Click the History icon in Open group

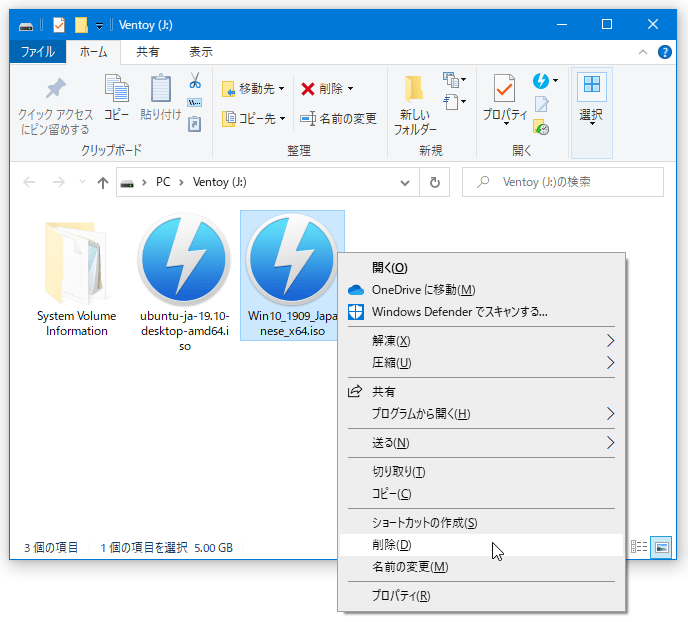click(541, 127)
